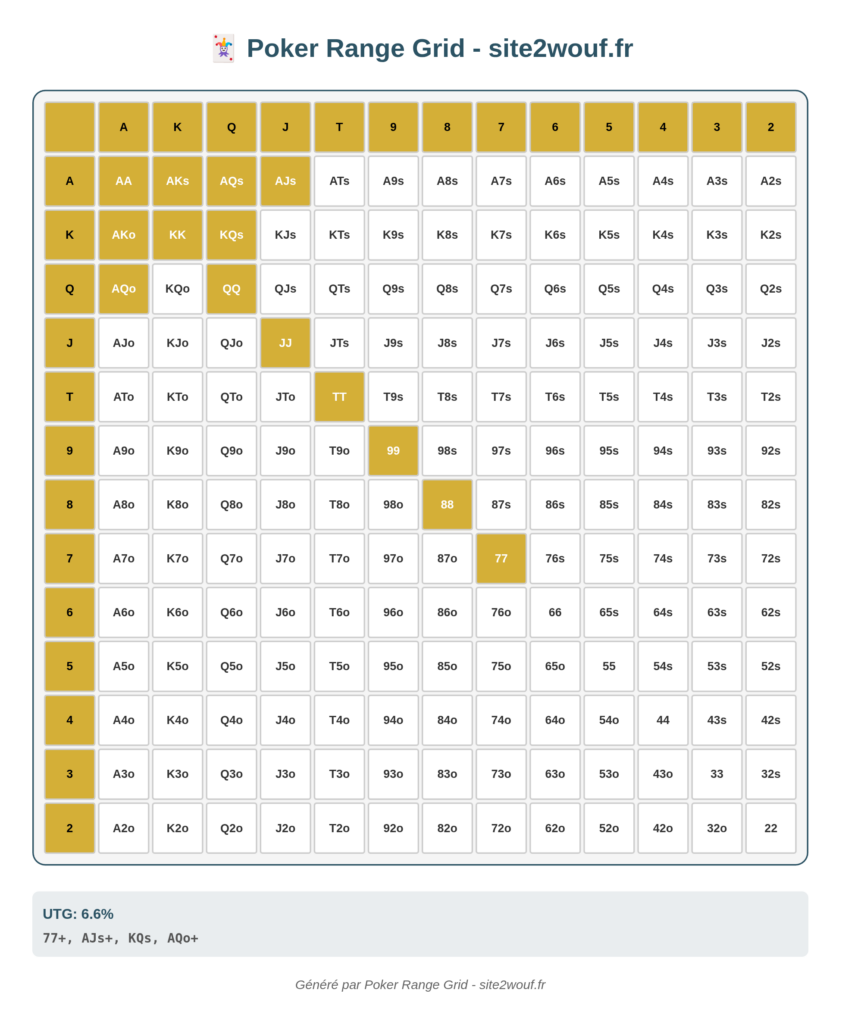The height and width of the screenshot is (1024, 842).
Task: Click the joker card icon in title
Action: pos(223,49)
